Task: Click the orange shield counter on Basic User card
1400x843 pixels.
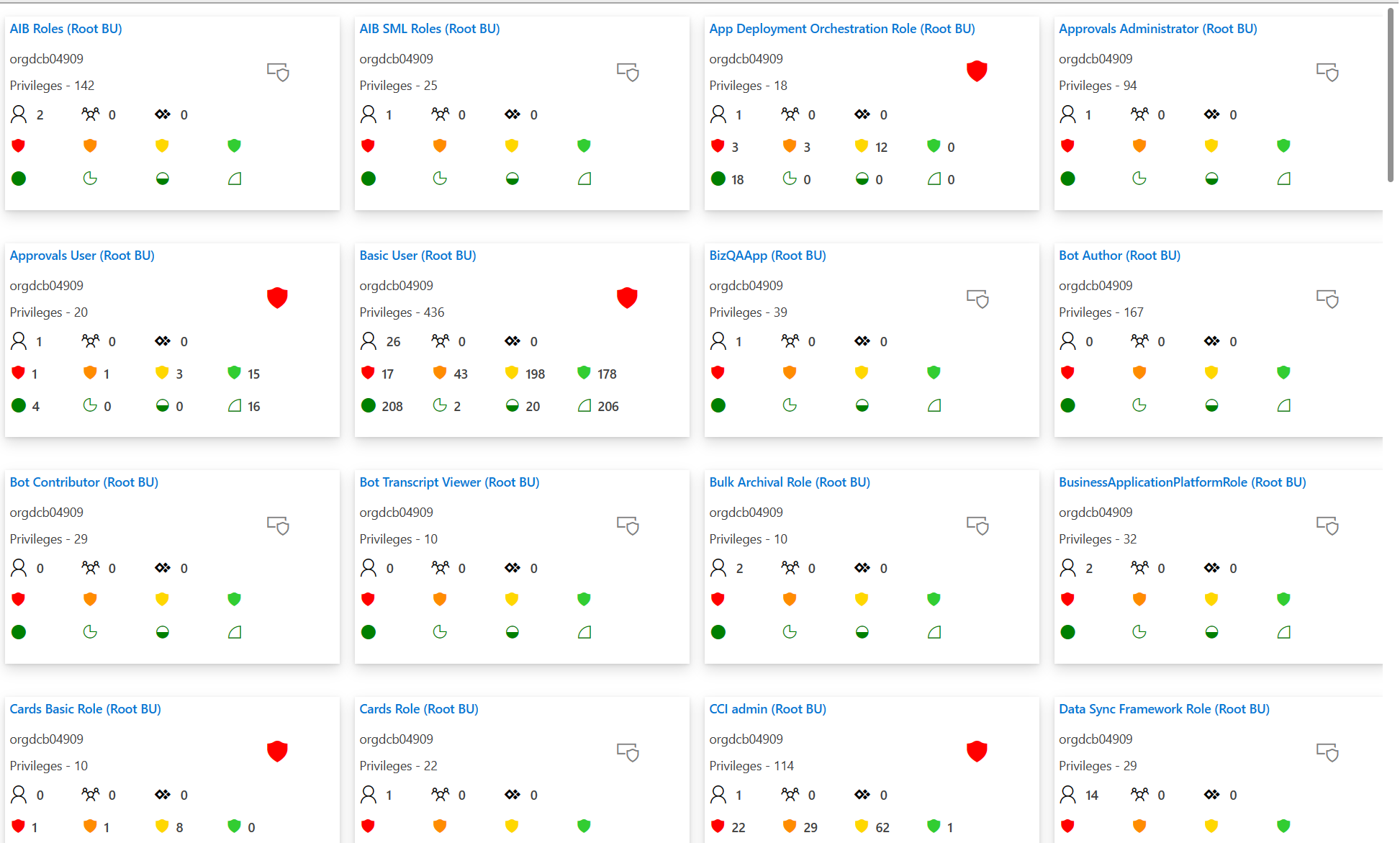Action: [x=439, y=373]
